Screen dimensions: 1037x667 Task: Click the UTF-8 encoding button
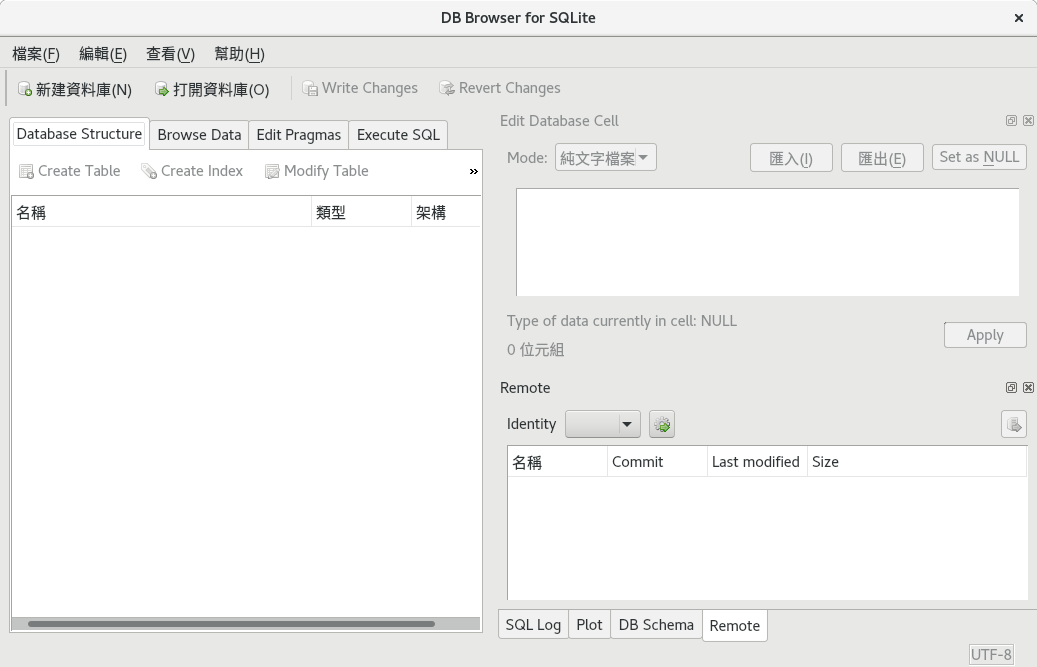(991, 654)
